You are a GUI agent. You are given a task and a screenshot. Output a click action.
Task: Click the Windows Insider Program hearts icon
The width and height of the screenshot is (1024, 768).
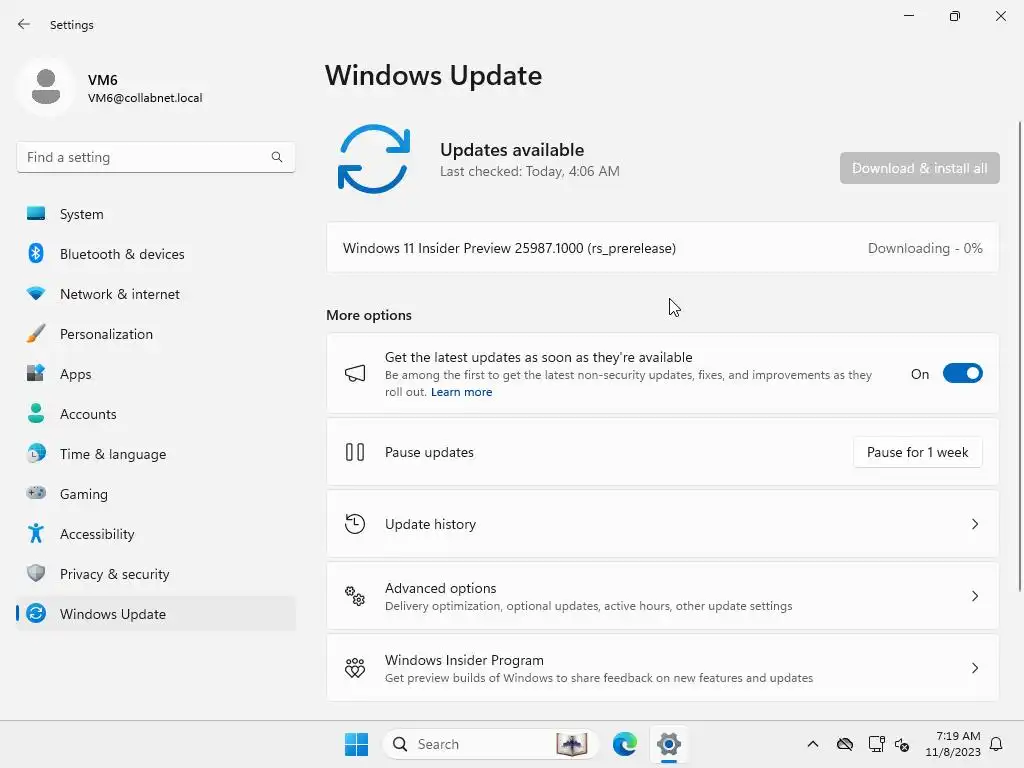[x=355, y=667]
